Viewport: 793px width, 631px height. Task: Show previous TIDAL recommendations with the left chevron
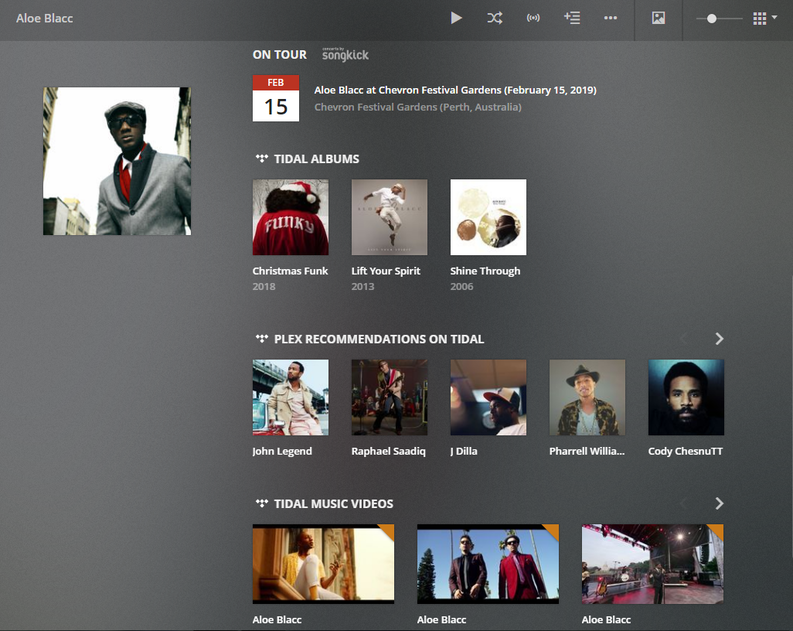click(684, 339)
